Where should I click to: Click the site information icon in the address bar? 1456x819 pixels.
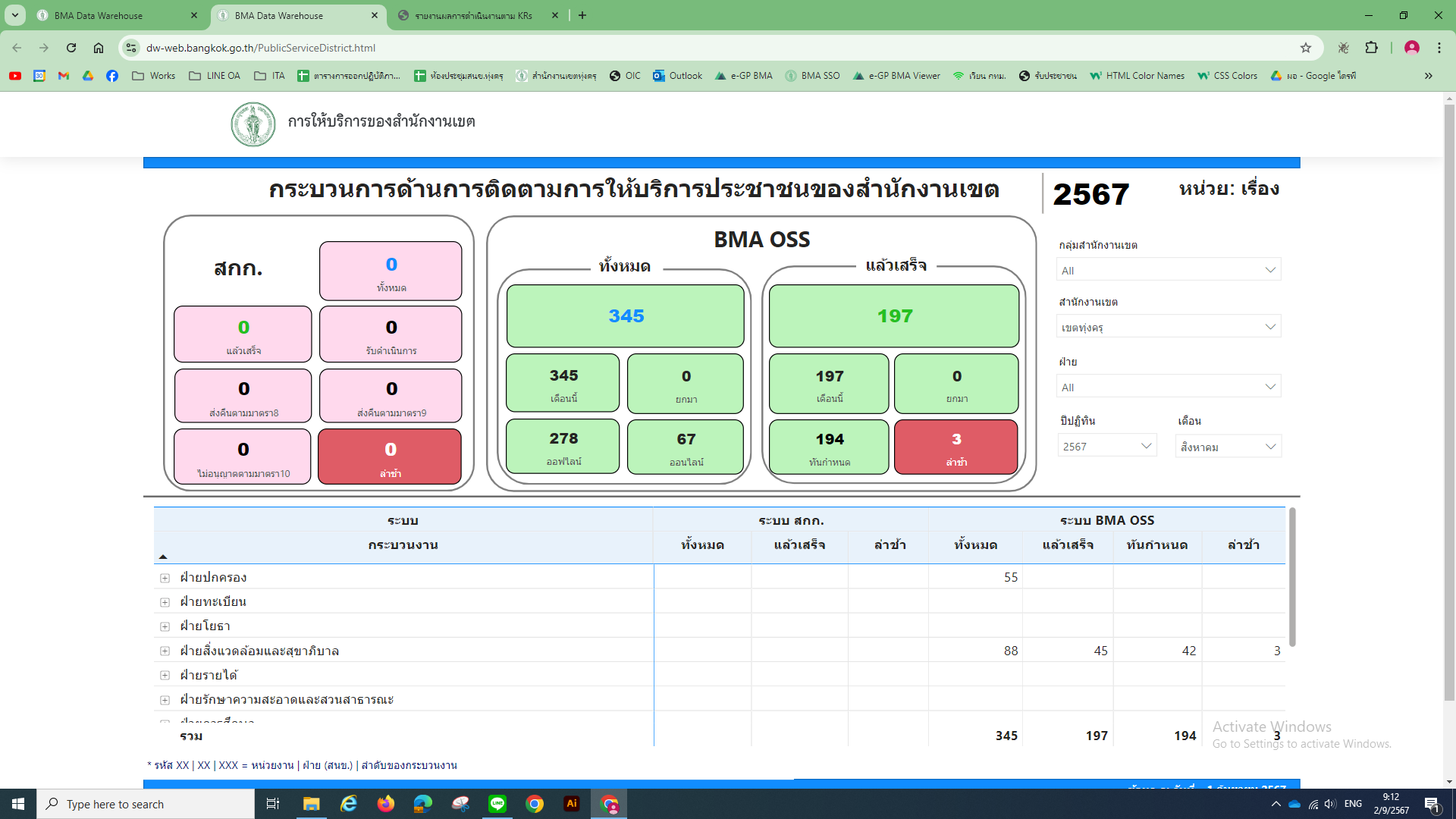tap(131, 48)
